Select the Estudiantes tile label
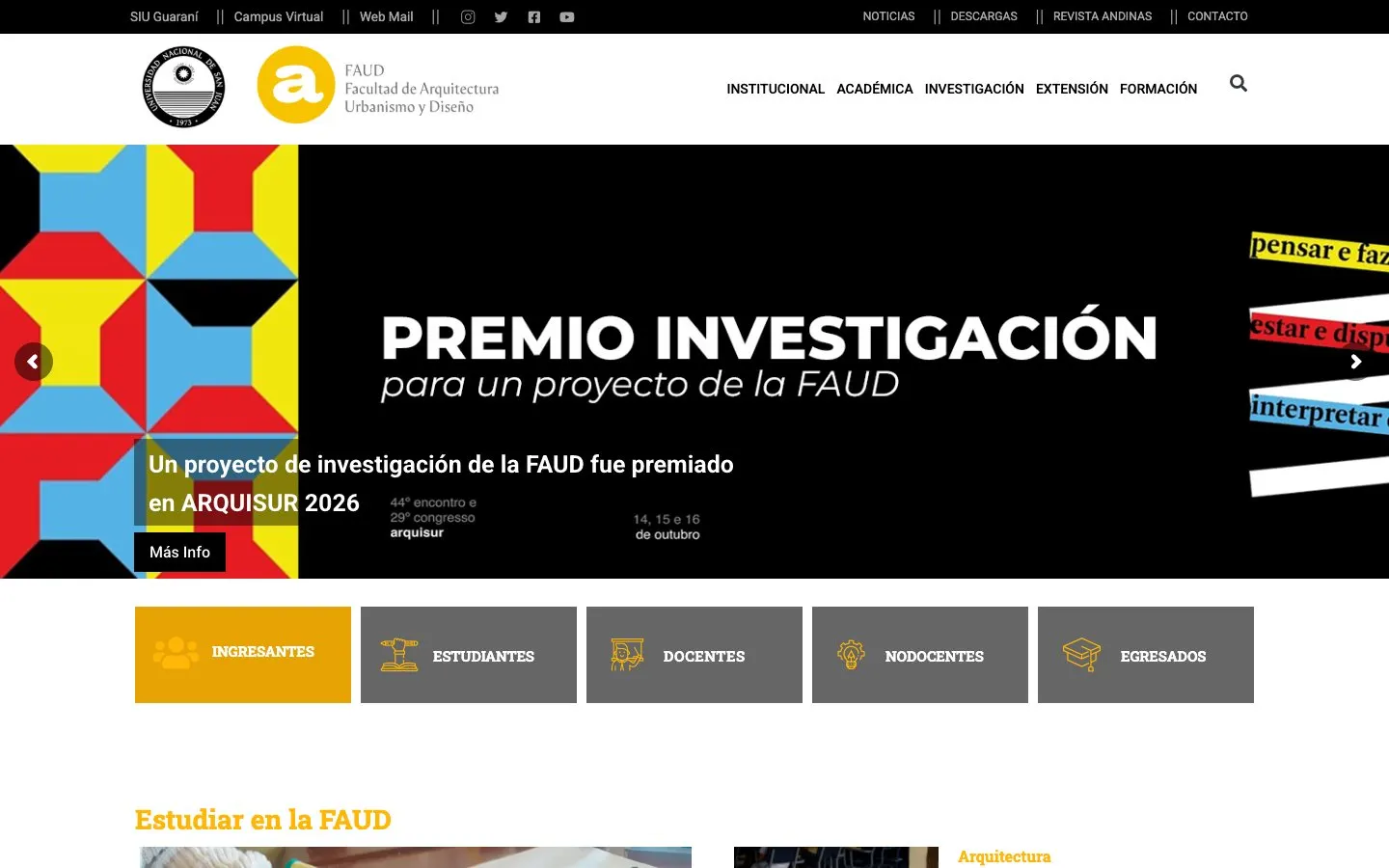The height and width of the screenshot is (868, 1389). 483,657
